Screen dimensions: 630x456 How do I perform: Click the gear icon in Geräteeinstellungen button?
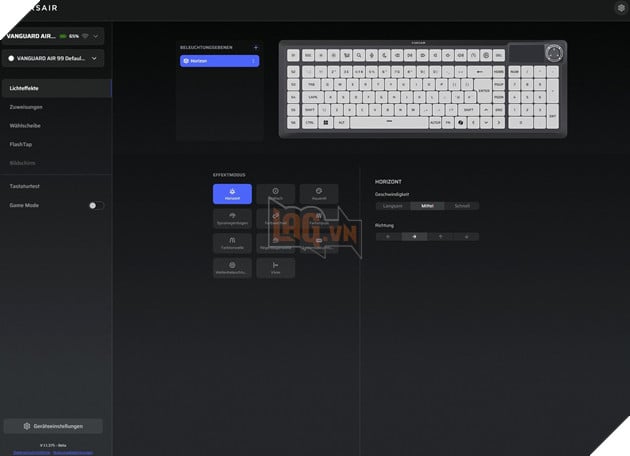coord(27,426)
